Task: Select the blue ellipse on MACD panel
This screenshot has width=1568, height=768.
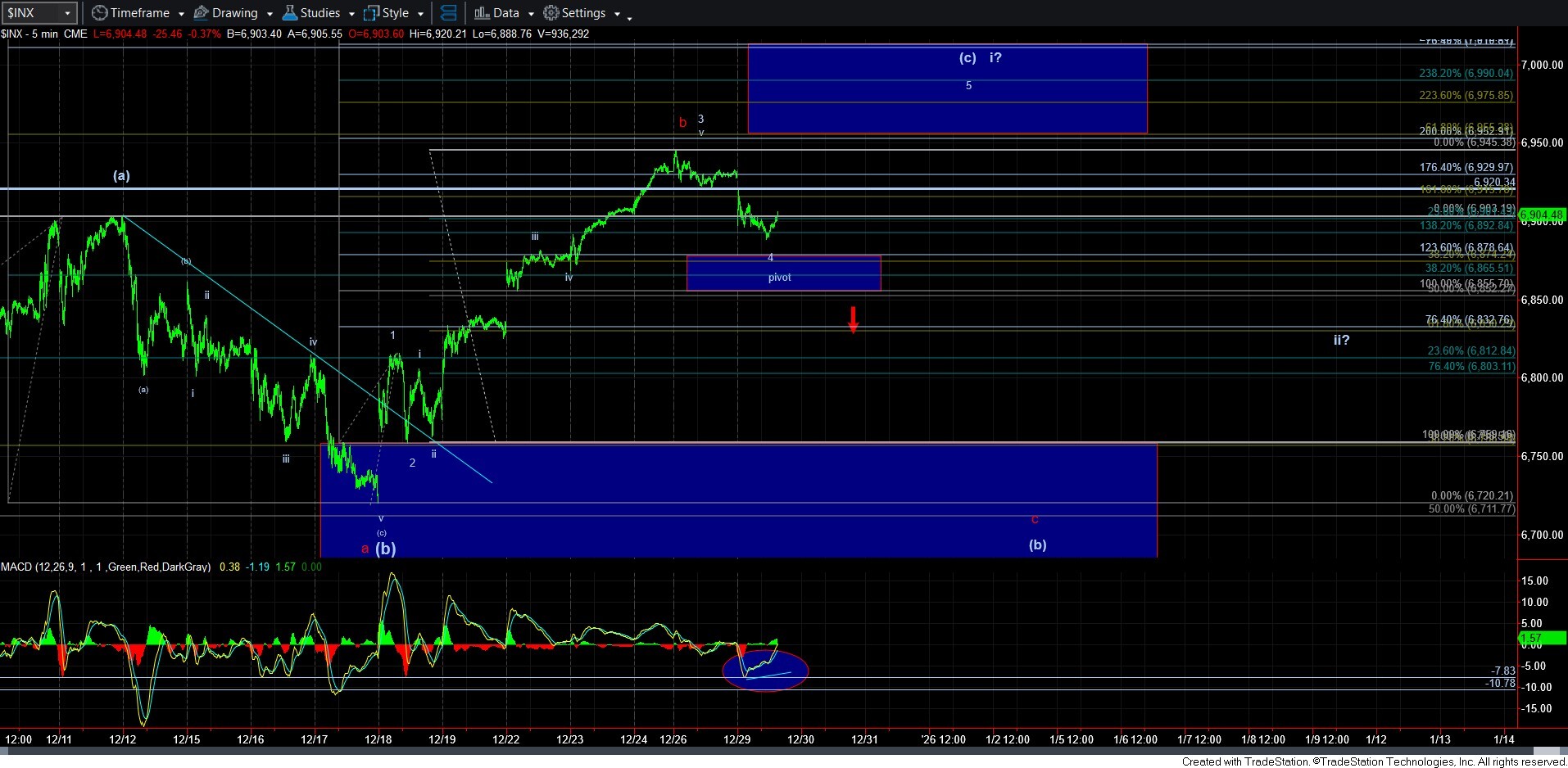Action: 764,671
